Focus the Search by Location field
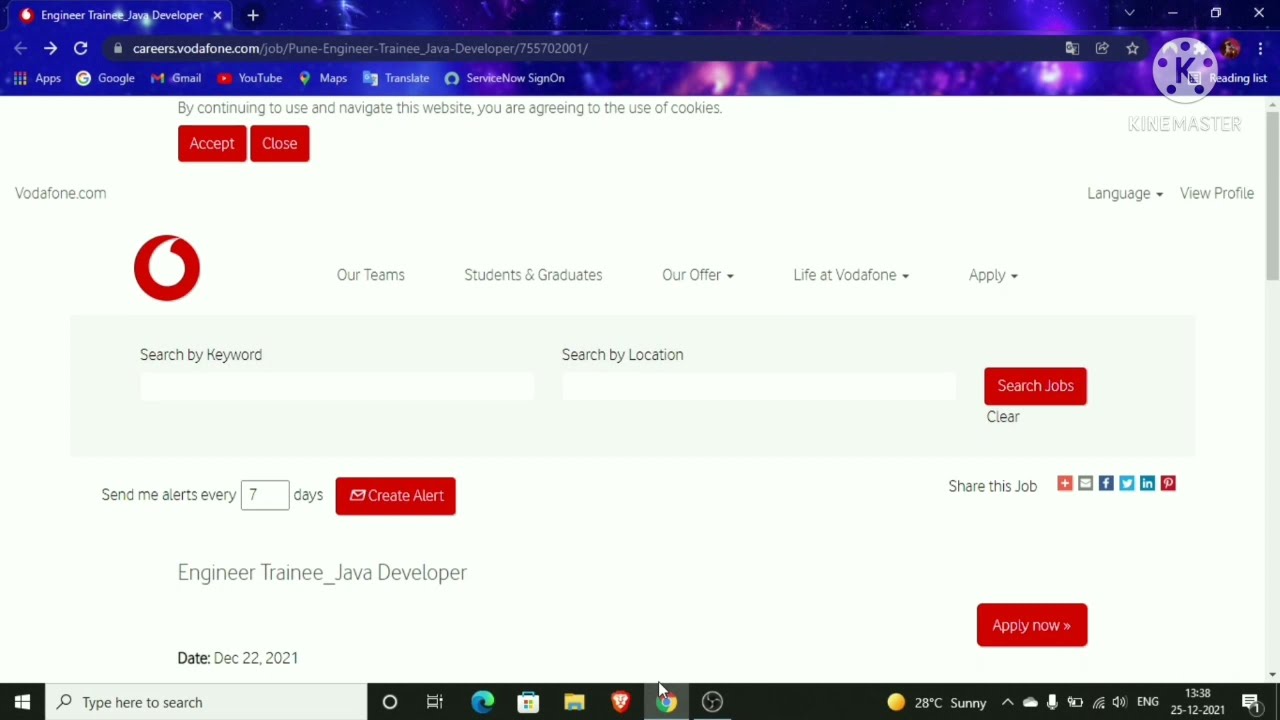The image size is (1280, 720). (x=759, y=386)
